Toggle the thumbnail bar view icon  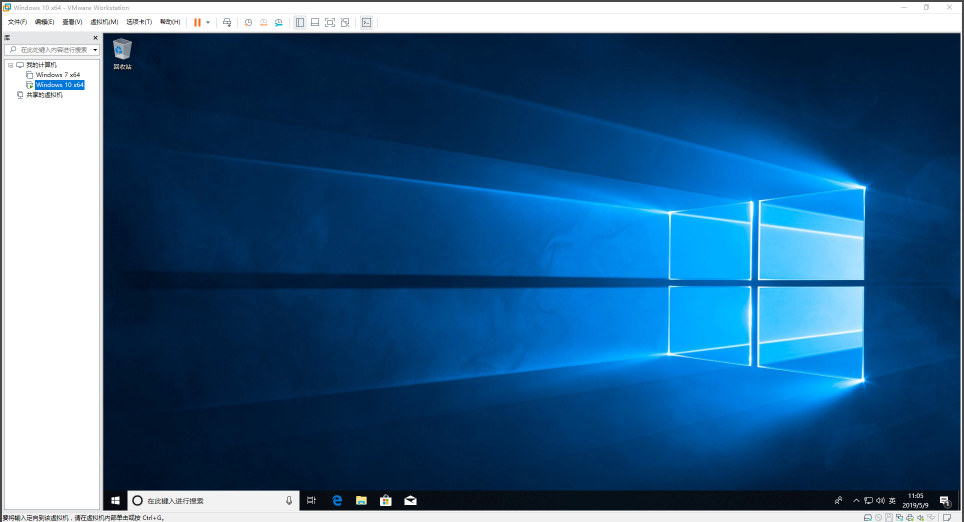[x=315, y=22]
